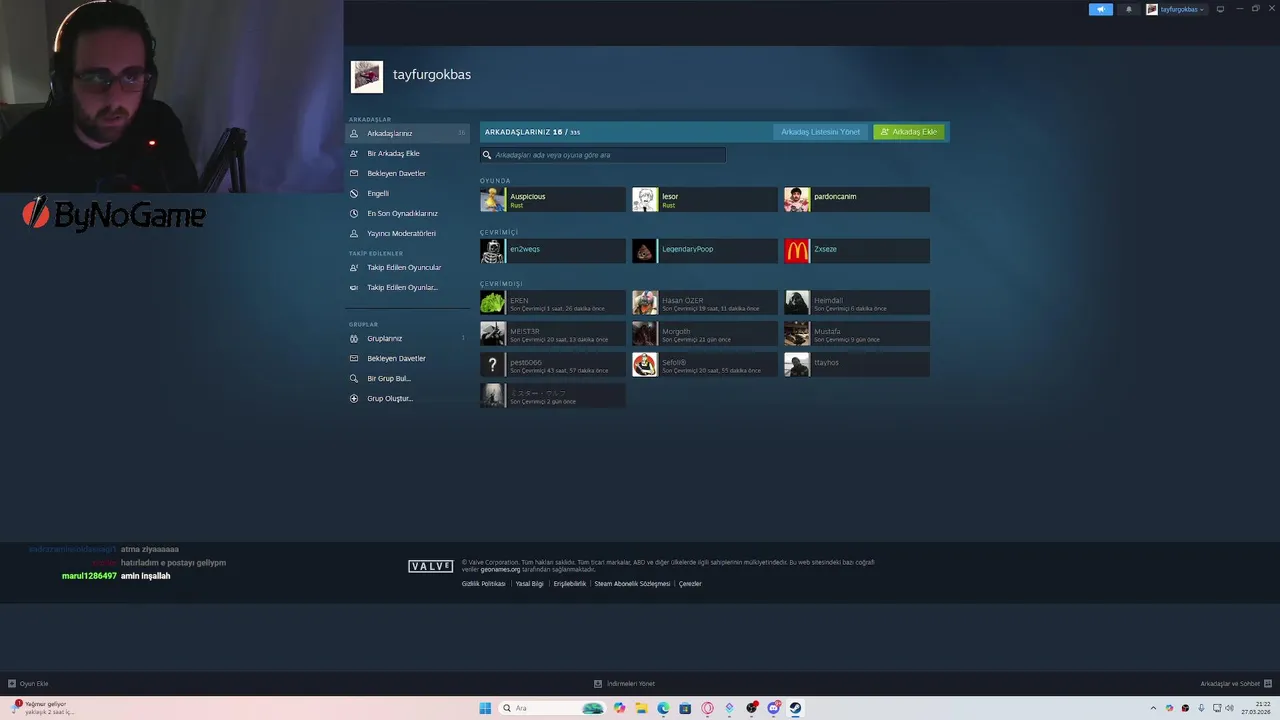Open Bir Grup Bul search item

click(407, 378)
